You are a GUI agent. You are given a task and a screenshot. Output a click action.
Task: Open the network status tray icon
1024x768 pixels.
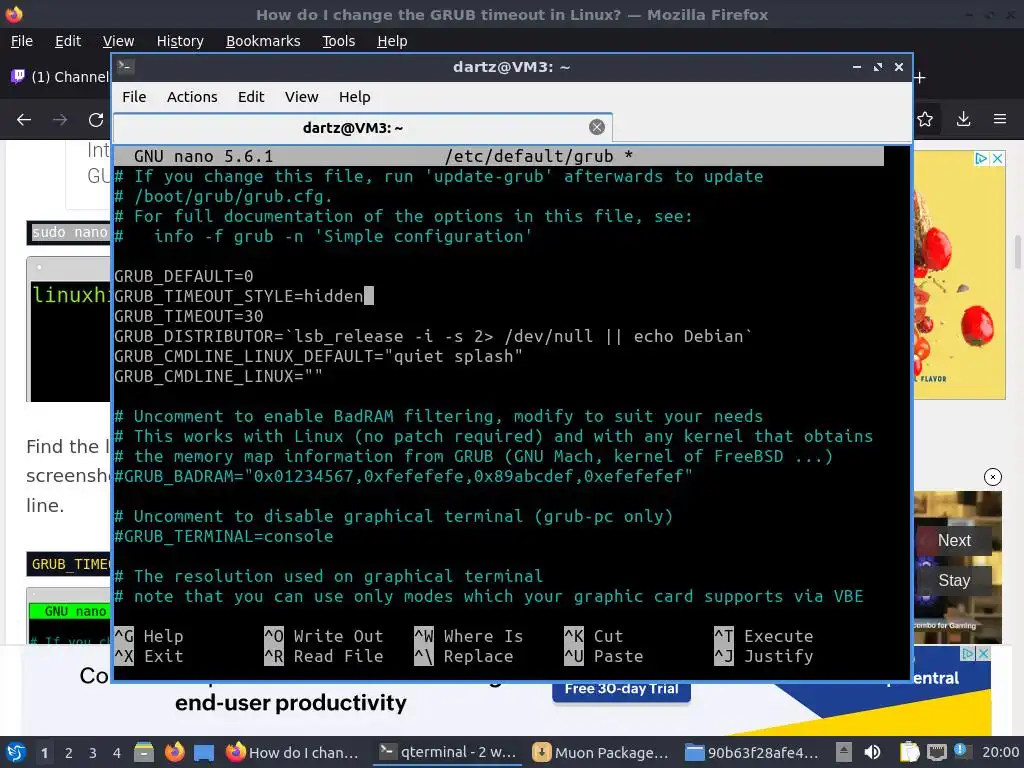(936, 752)
